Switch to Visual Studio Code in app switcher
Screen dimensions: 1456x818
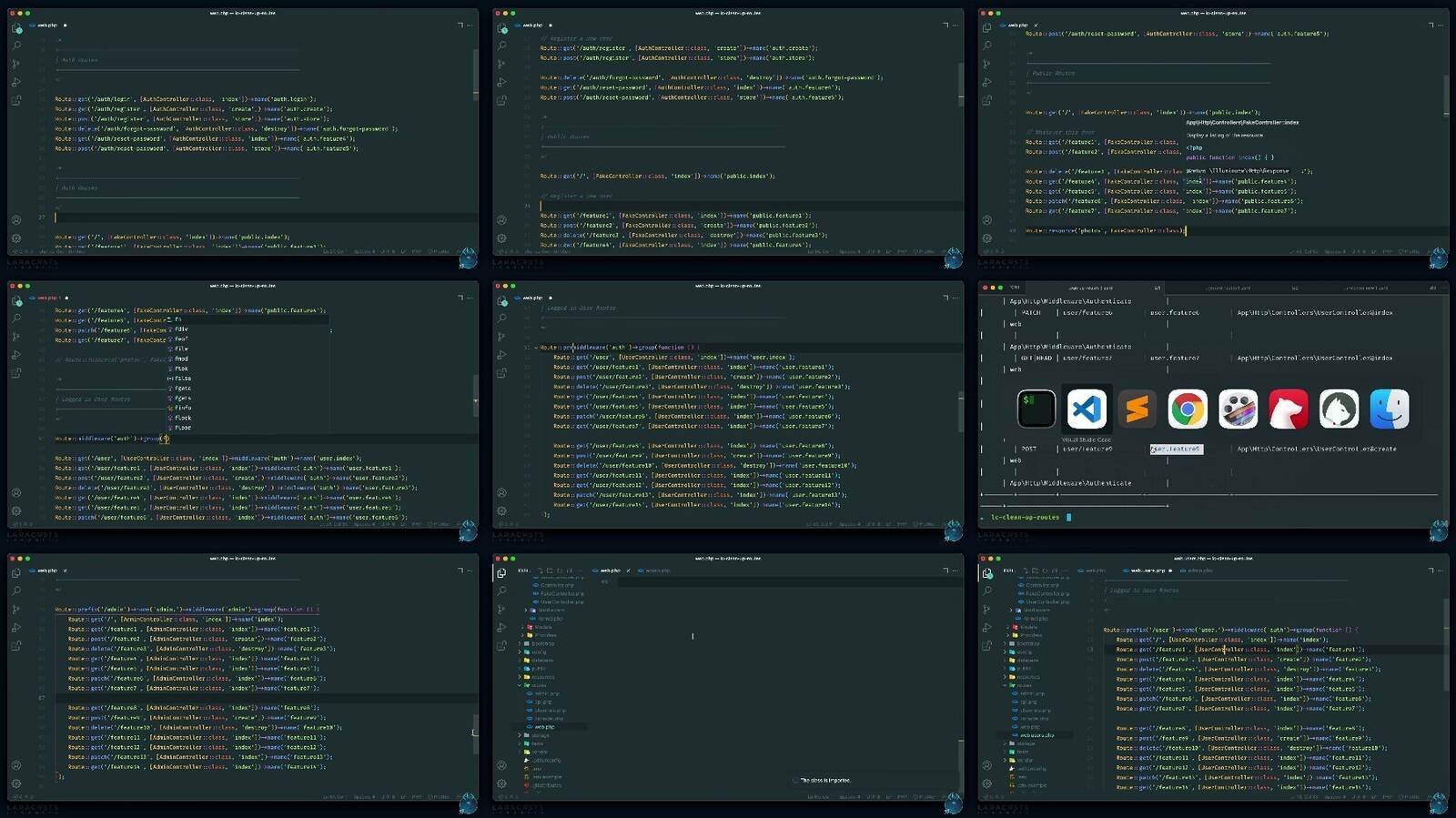tap(1087, 409)
